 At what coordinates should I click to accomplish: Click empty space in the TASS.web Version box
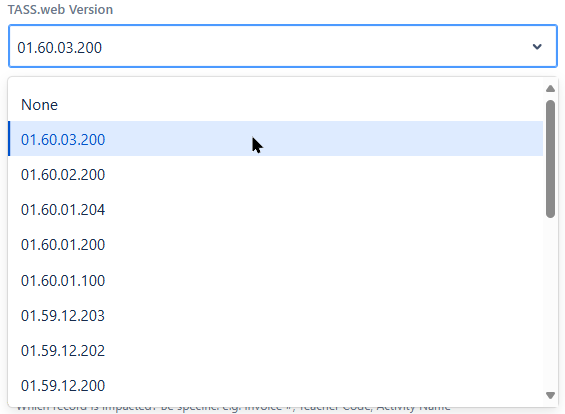click(x=317, y=47)
